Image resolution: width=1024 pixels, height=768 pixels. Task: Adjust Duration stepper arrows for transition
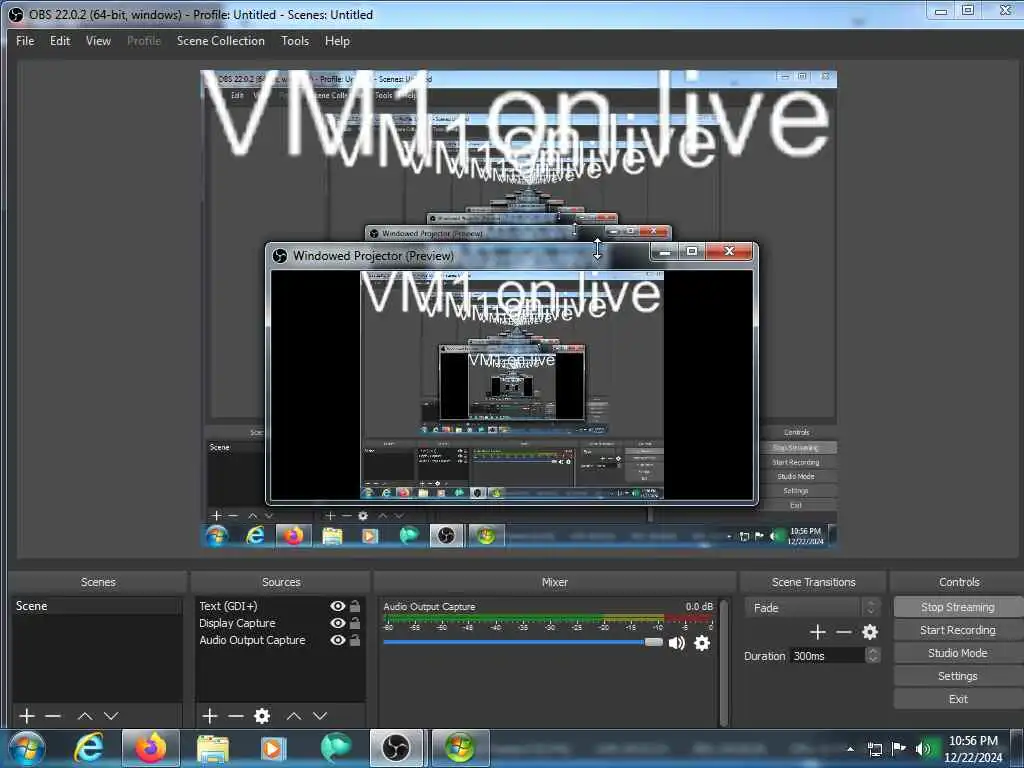(873, 656)
